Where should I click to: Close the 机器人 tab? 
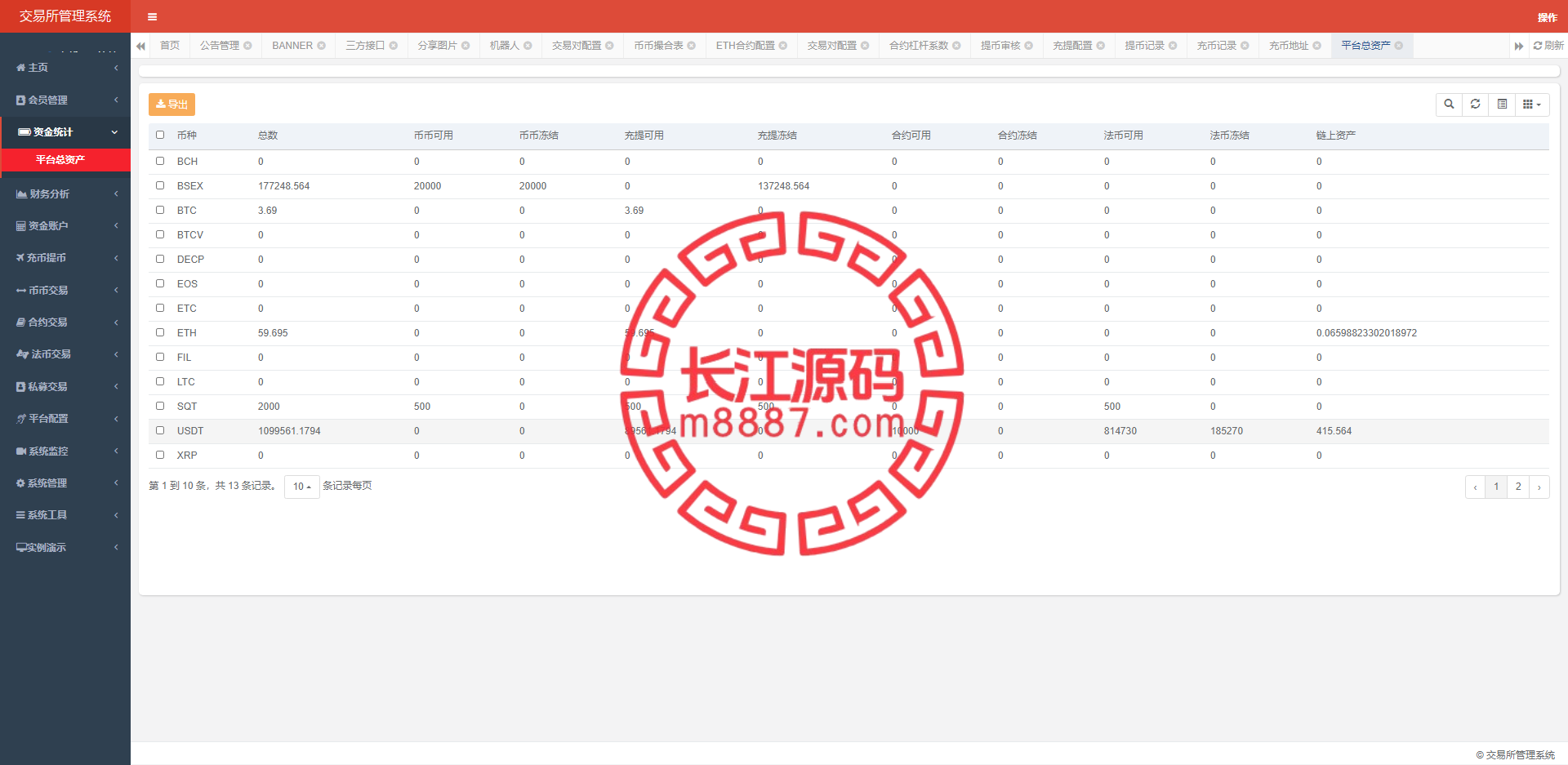528,46
